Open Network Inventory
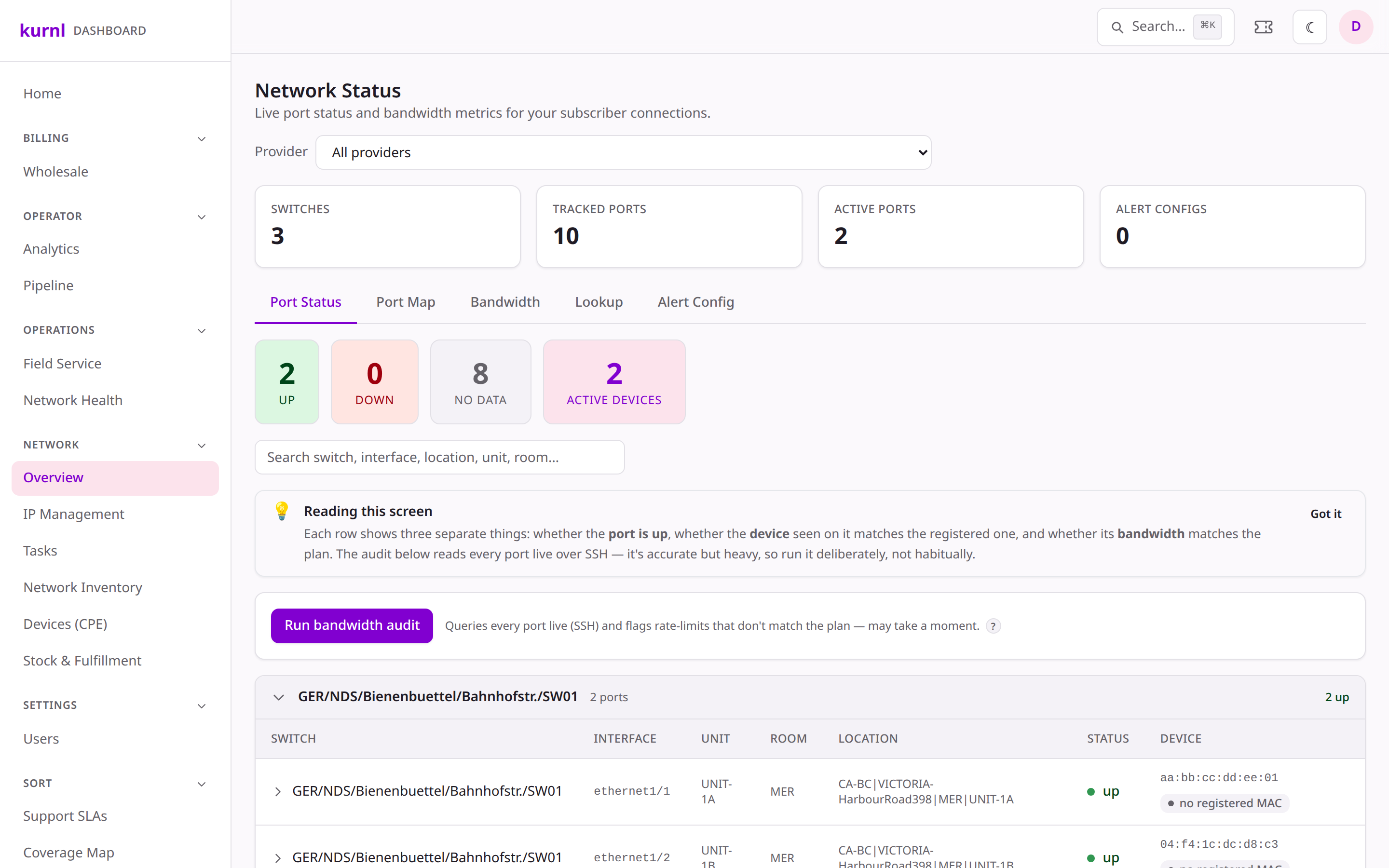The width and height of the screenshot is (1389, 868). [x=115, y=587]
